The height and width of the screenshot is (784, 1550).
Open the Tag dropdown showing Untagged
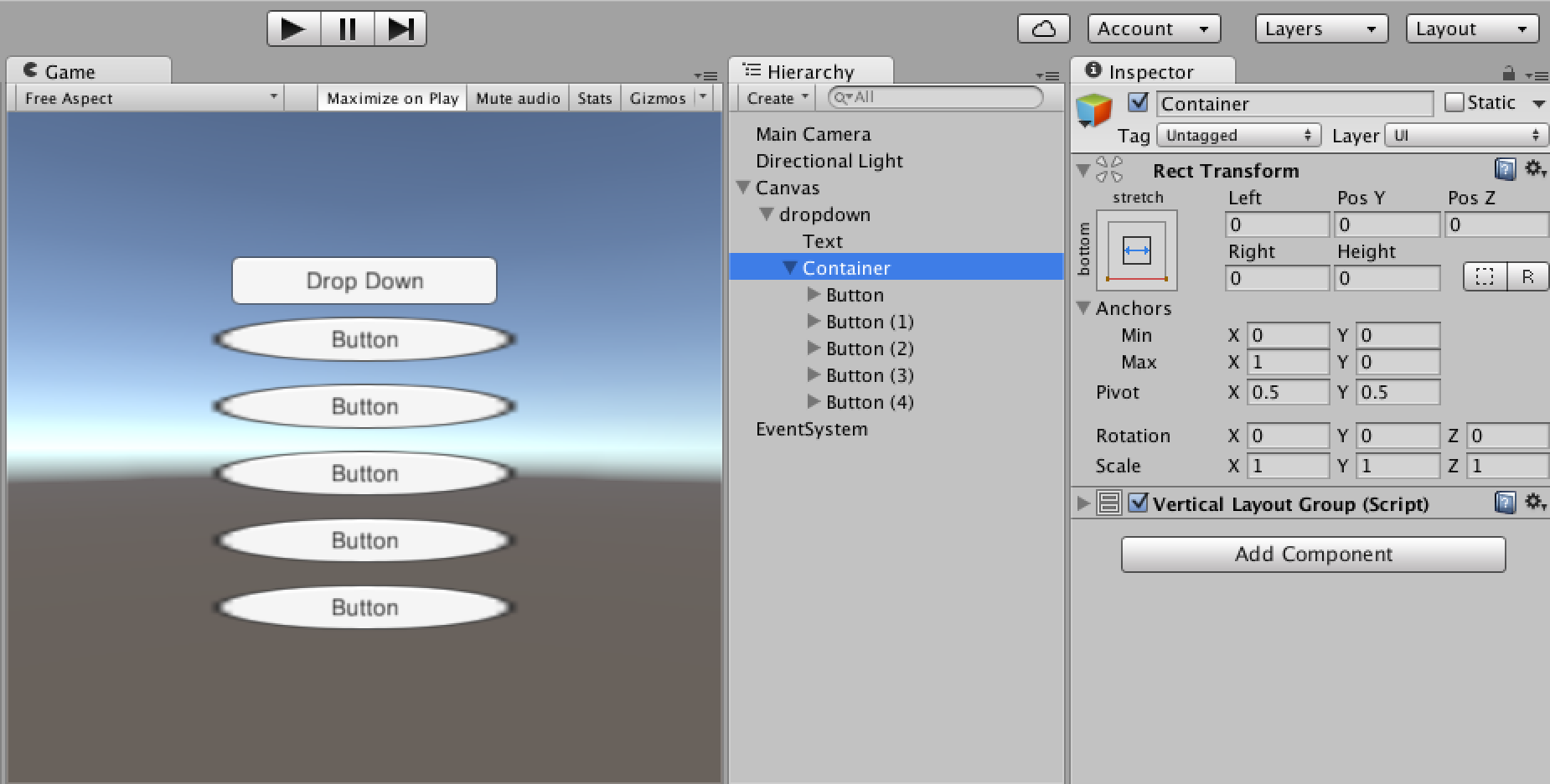1237,135
